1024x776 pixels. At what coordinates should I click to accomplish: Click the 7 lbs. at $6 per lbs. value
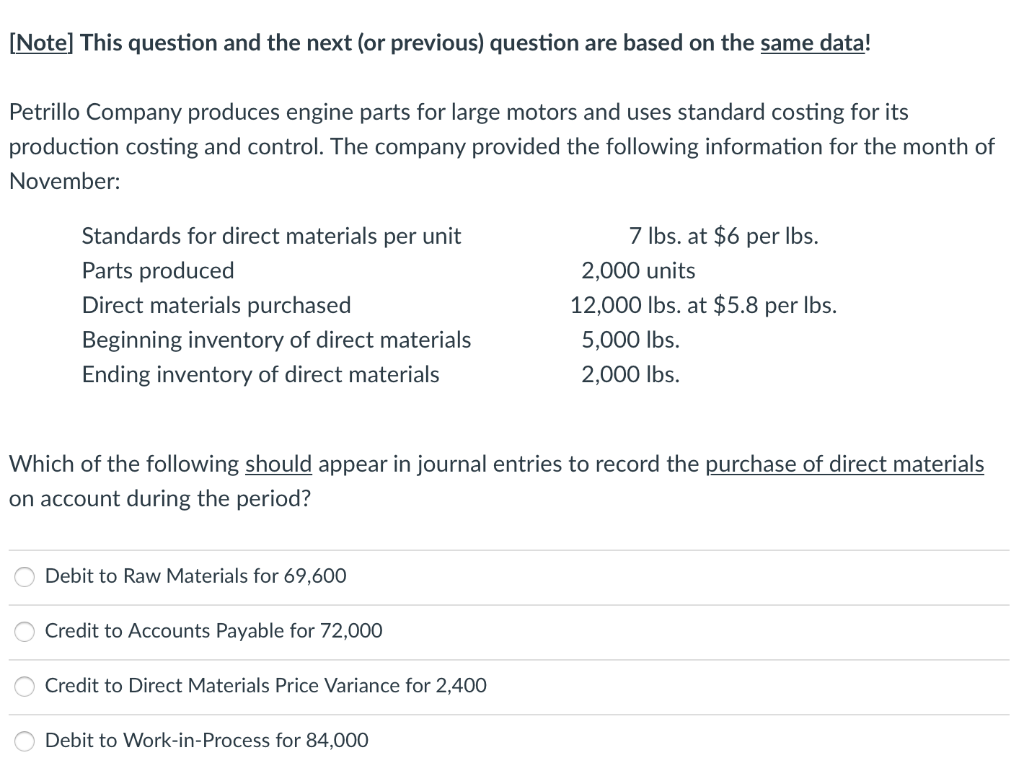tap(723, 236)
